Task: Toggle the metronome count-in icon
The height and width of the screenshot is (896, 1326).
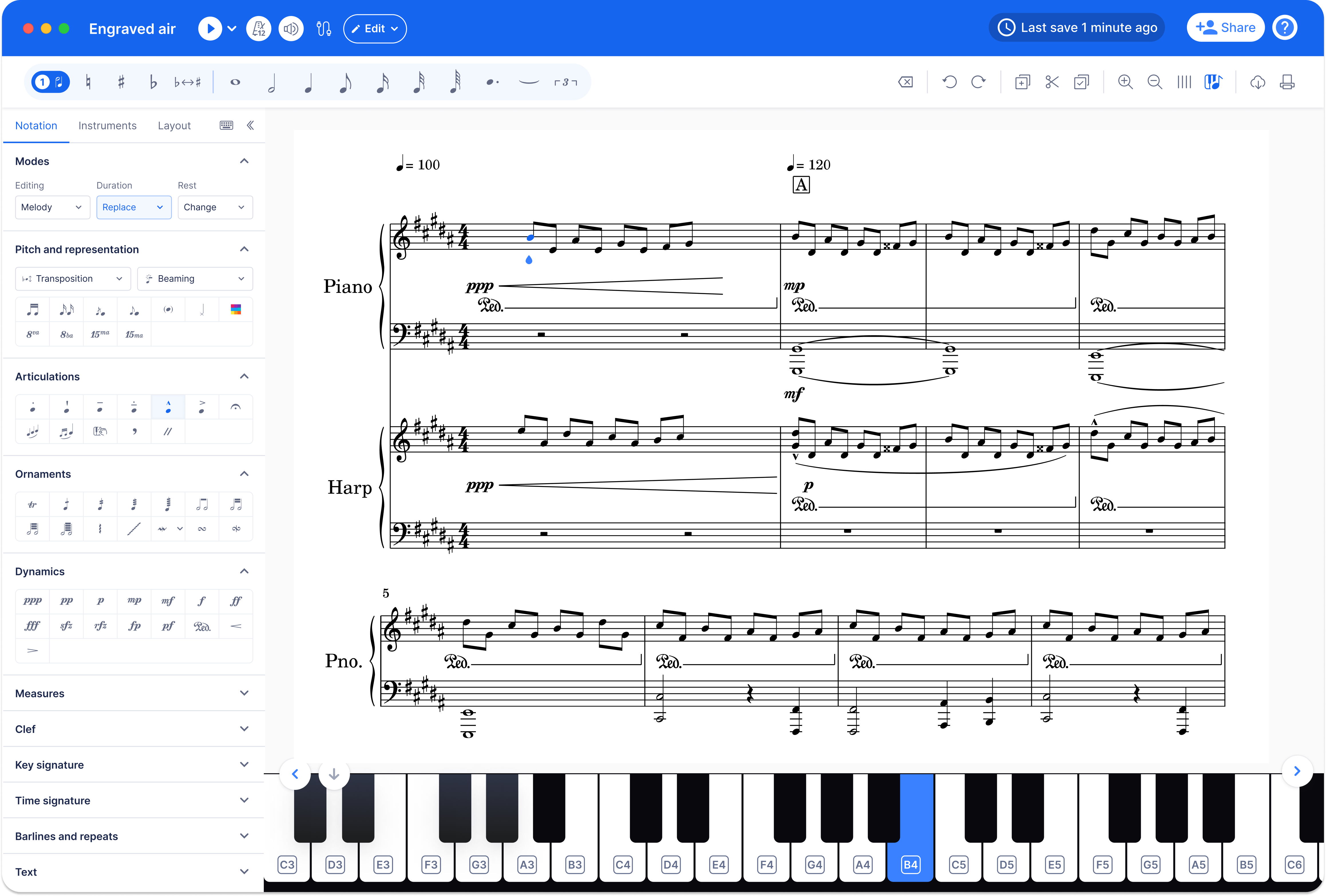Action: (258, 29)
